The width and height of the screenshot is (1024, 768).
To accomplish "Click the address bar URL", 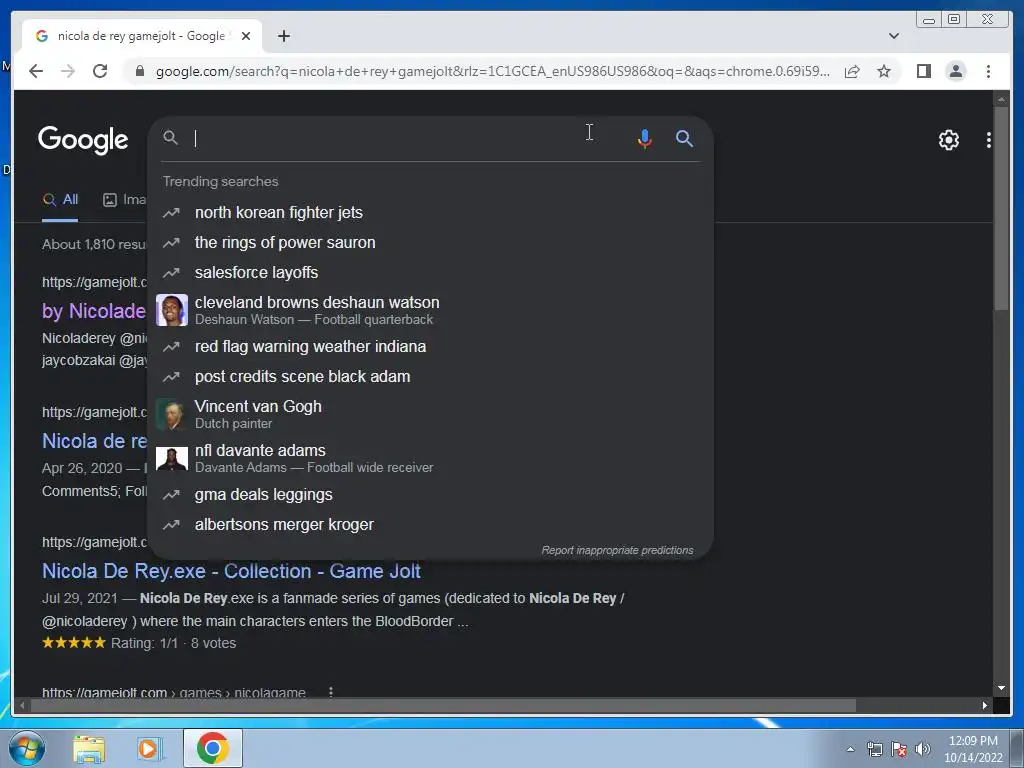I will (492, 71).
